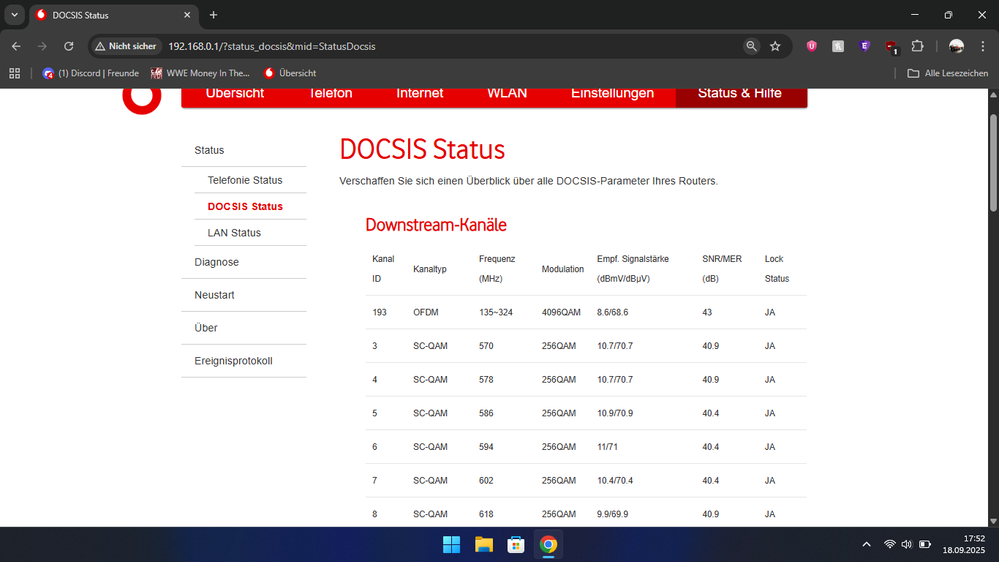Open the pink shield extension icon
This screenshot has height=562, width=999.
pos(811,47)
